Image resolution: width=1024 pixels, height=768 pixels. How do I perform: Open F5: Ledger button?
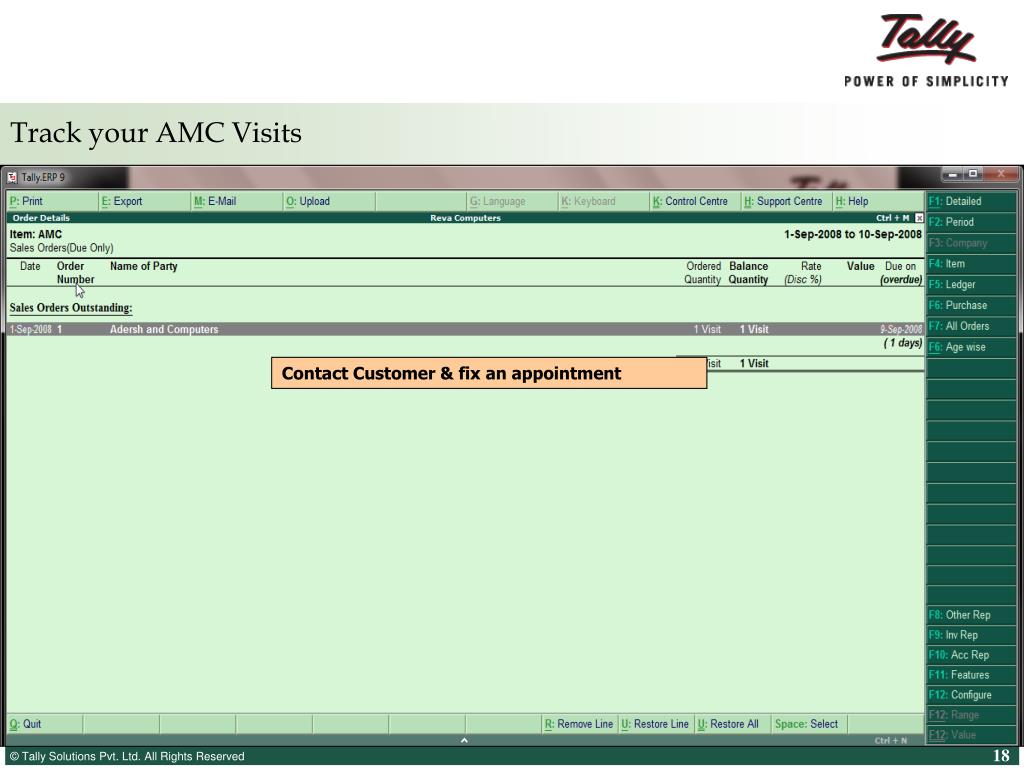pos(971,285)
